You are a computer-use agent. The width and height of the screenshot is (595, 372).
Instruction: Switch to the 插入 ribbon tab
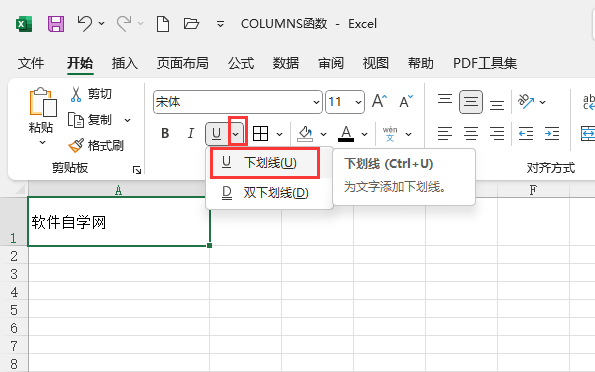tap(125, 63)
